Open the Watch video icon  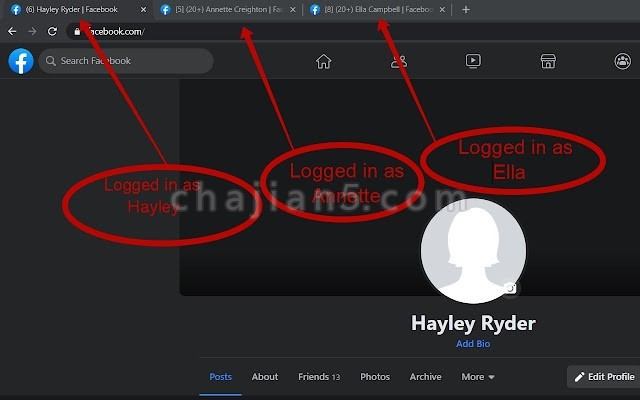point(473,61)
